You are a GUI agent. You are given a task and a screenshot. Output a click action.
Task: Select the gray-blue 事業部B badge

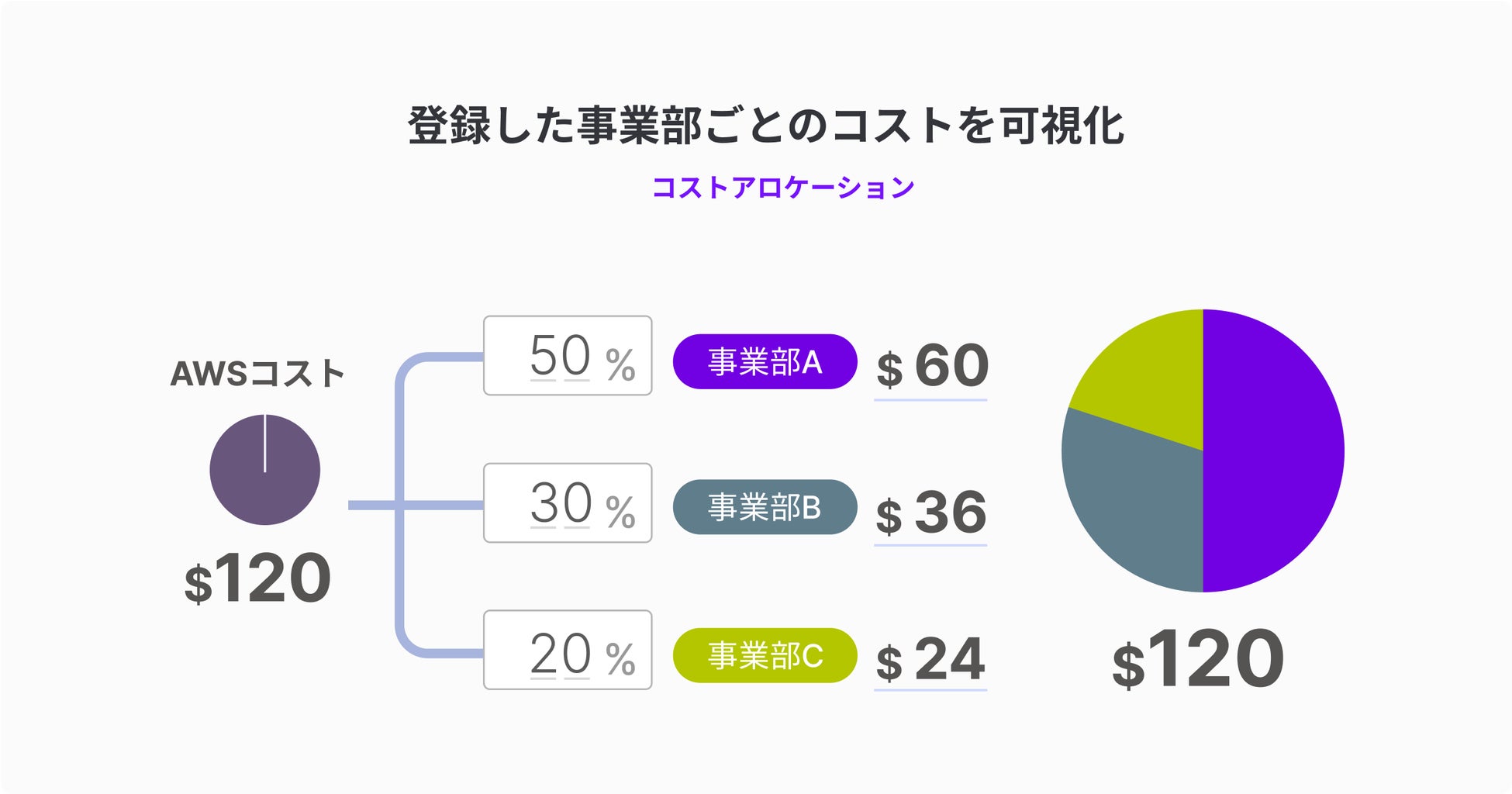[765, 508]
